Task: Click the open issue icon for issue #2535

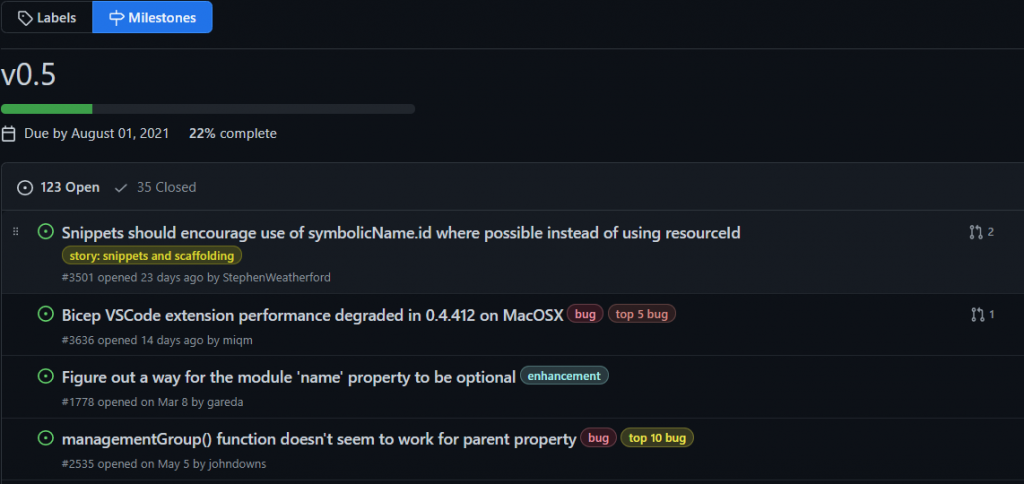Action: coord(45,438)
